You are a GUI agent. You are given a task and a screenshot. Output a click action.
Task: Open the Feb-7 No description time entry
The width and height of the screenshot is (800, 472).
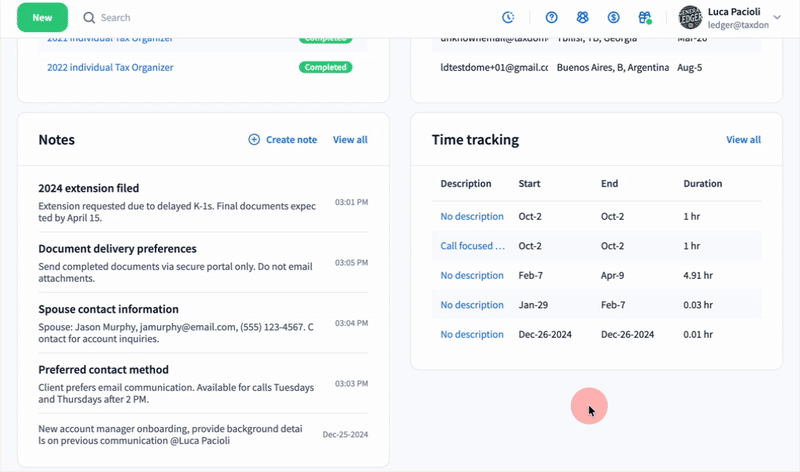pos(472,276)
